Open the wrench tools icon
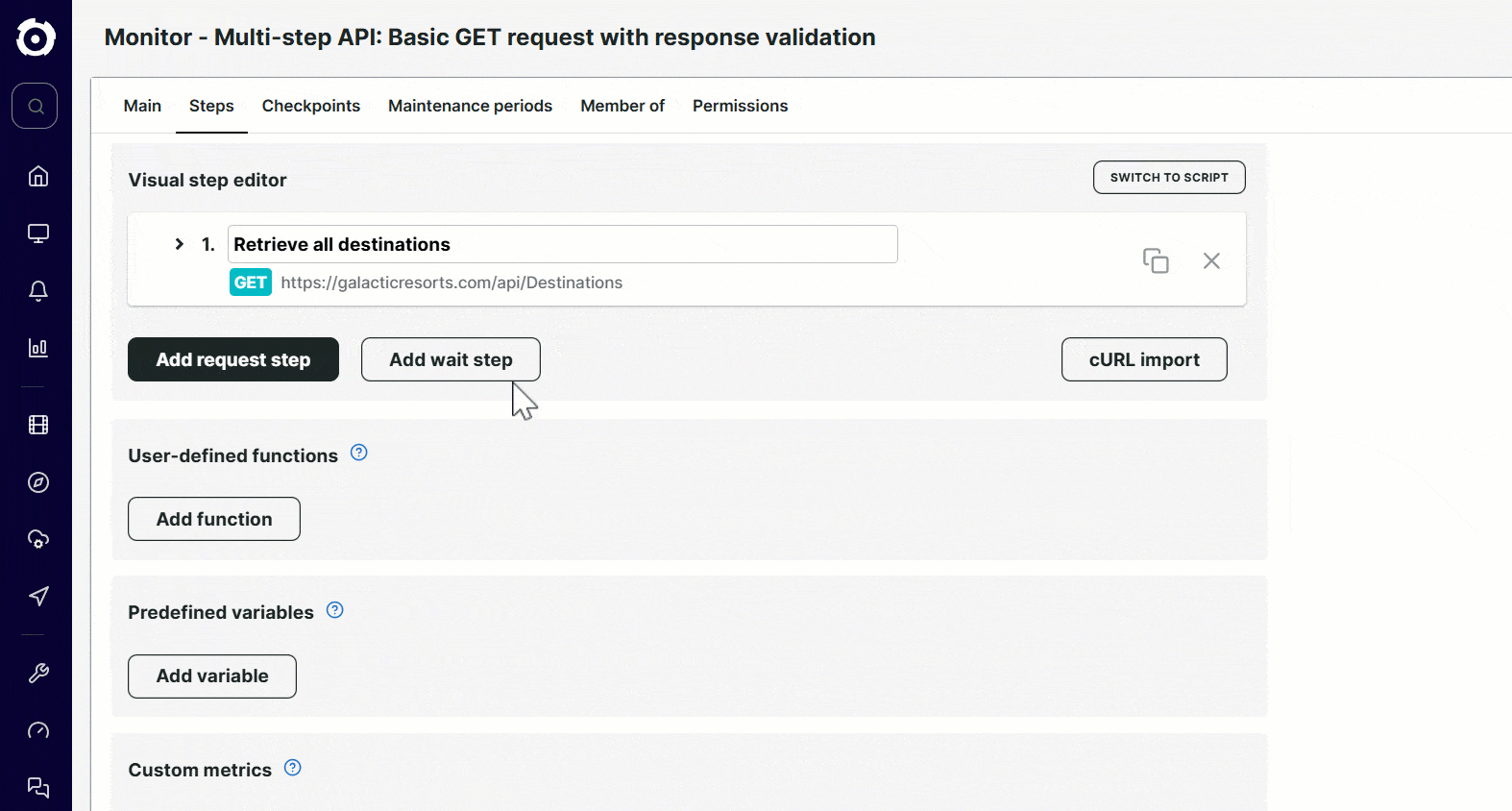The width and height of the screenshot is (1512, 811). pyautogui.click(x=38, y=673)
